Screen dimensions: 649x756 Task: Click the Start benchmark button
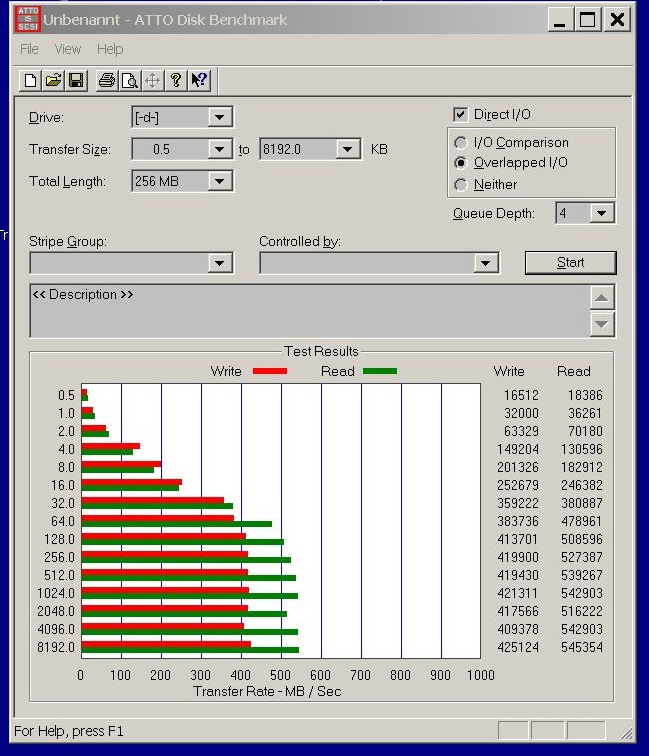tap(570, 262)
